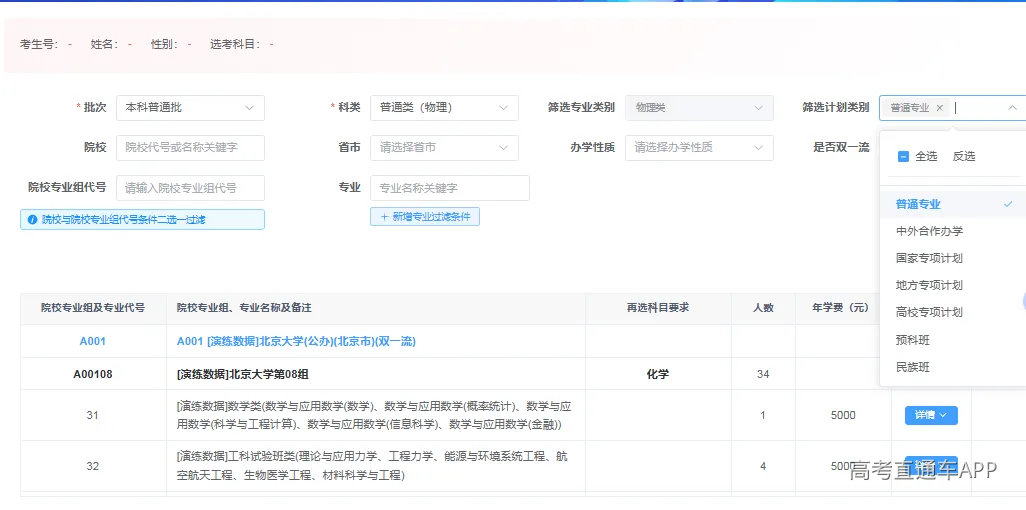Click the 化学 subject requirement cell
This screenshot has height=510, width=1026.
[x=658, y=374]
